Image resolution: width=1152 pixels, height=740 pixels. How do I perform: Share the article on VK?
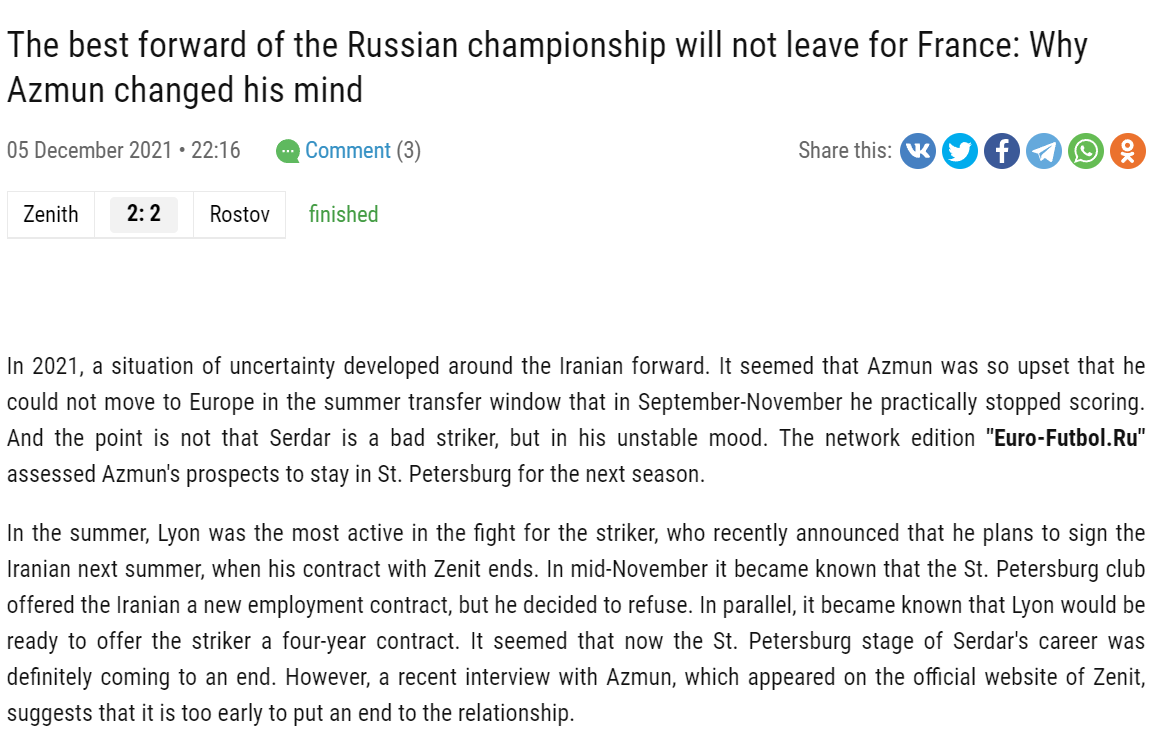(x=917, y=151)
